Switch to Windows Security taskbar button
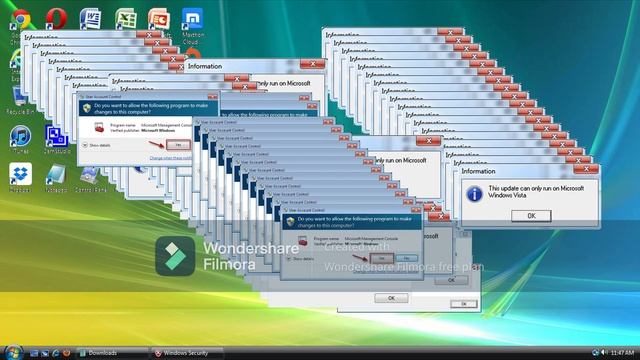This screenshot has height=360, width=640. click(187, 353)
